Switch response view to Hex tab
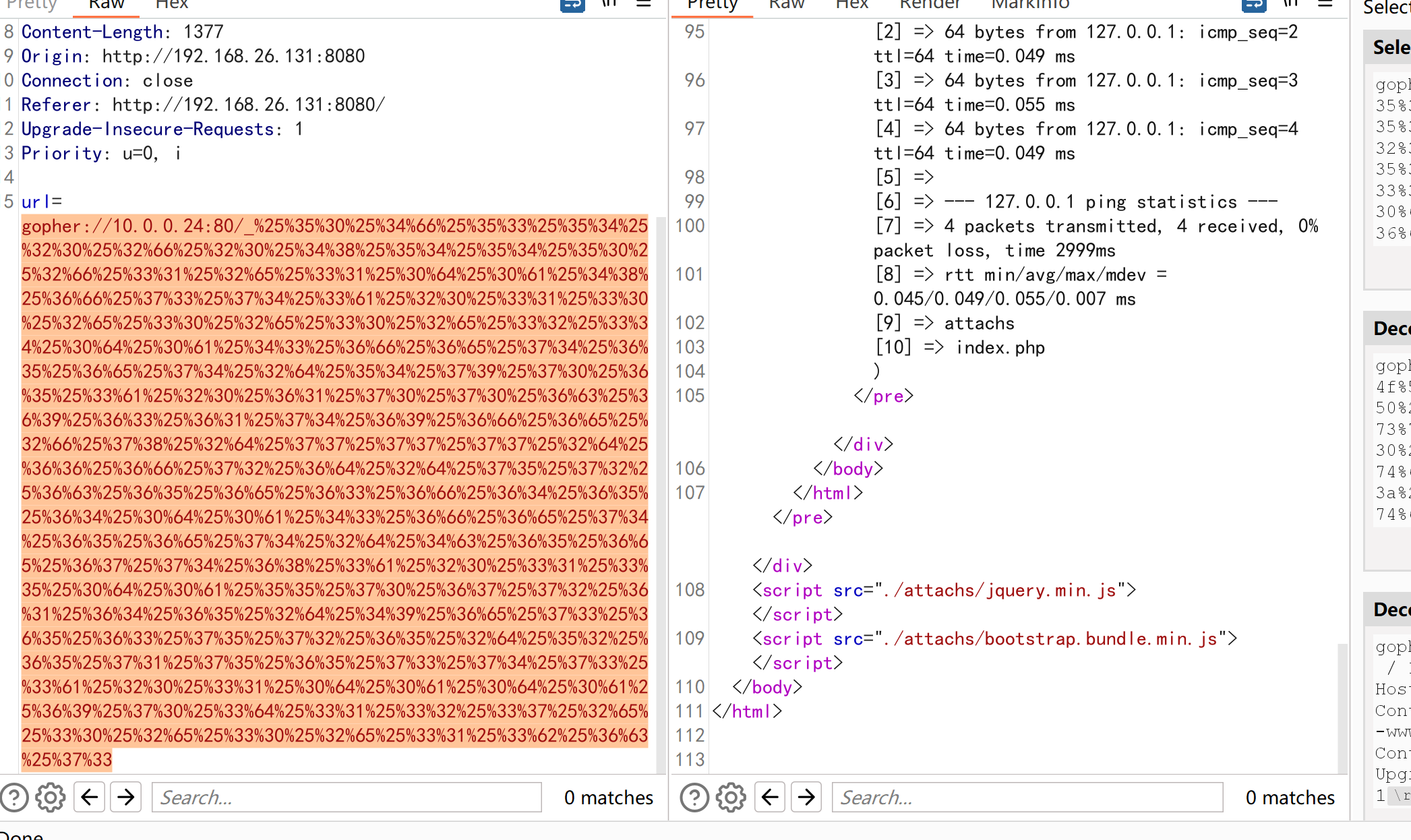The image size is (1411, 840). click(x=852, y=5)
